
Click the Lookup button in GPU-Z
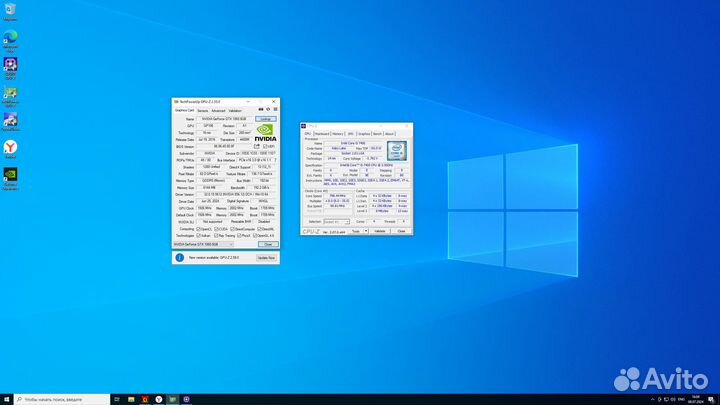(266, 119)
